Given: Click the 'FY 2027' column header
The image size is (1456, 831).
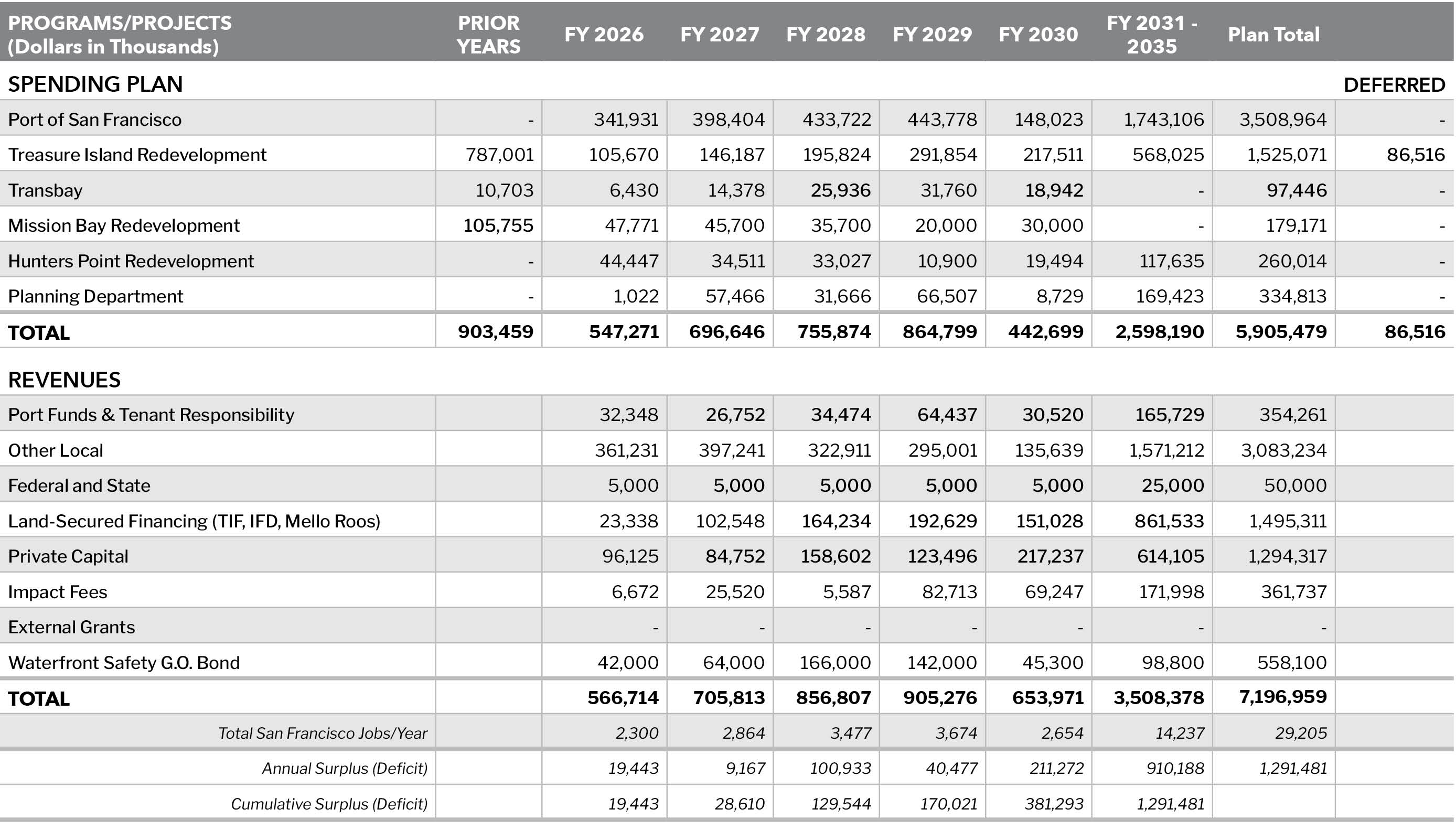Looking at the screenshot, I should (x=720, y=34).
